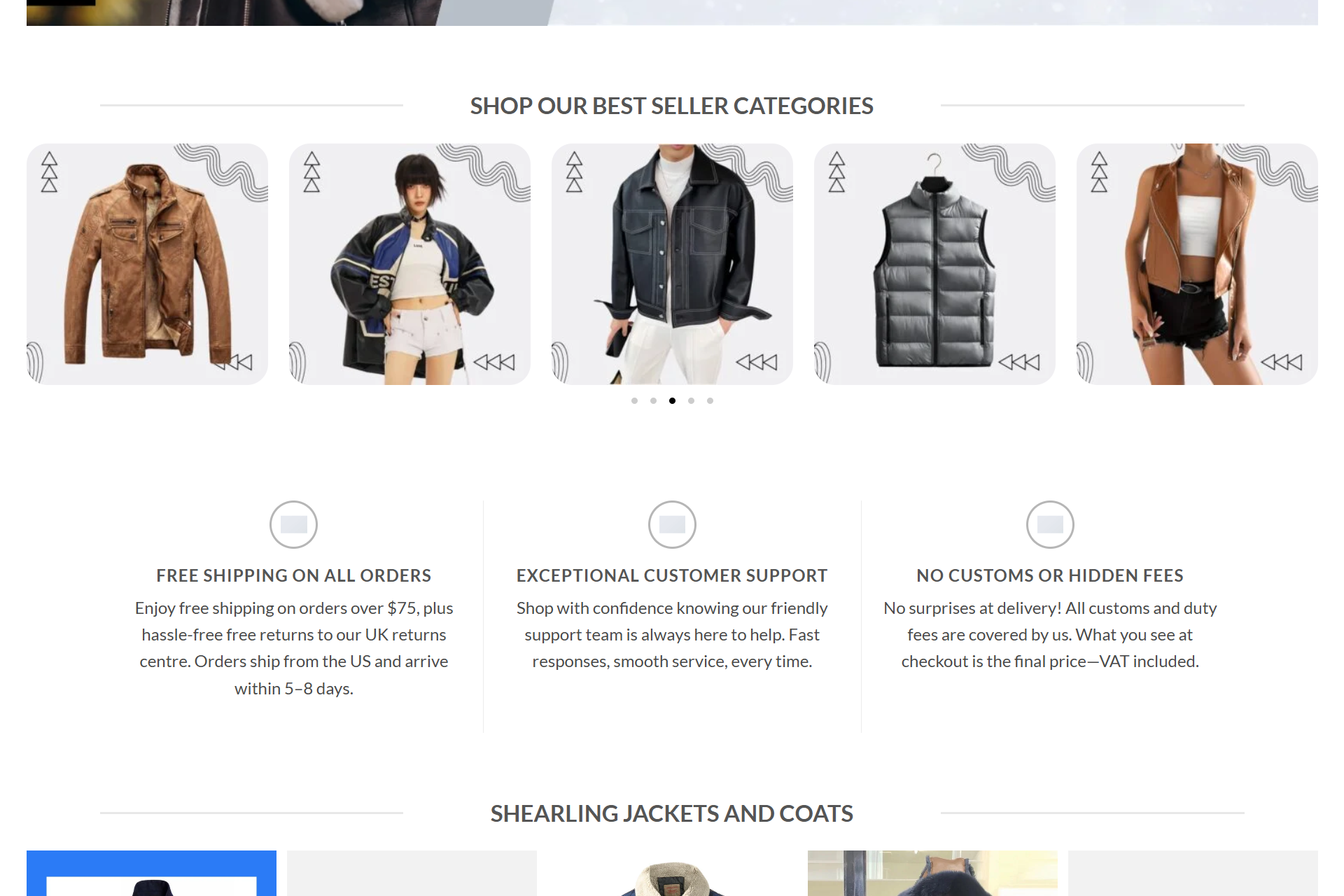
Task: Click the triple arrow icon on puffer vest card
Action: pos(1019,362)
